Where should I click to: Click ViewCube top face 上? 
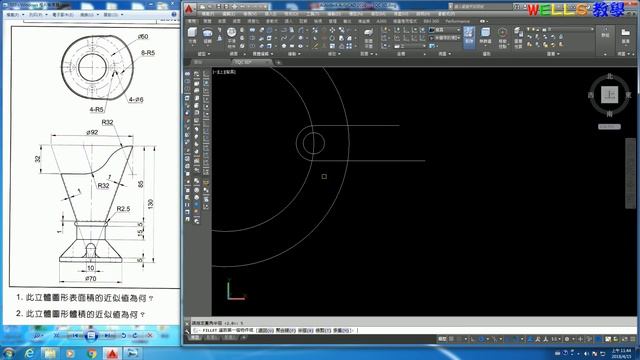(609, 95)
